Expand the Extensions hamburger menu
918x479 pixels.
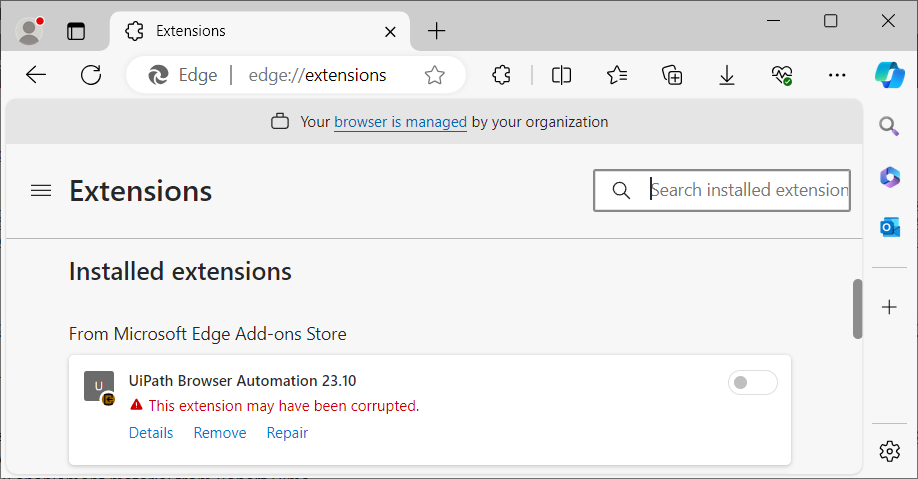[41, 190]
